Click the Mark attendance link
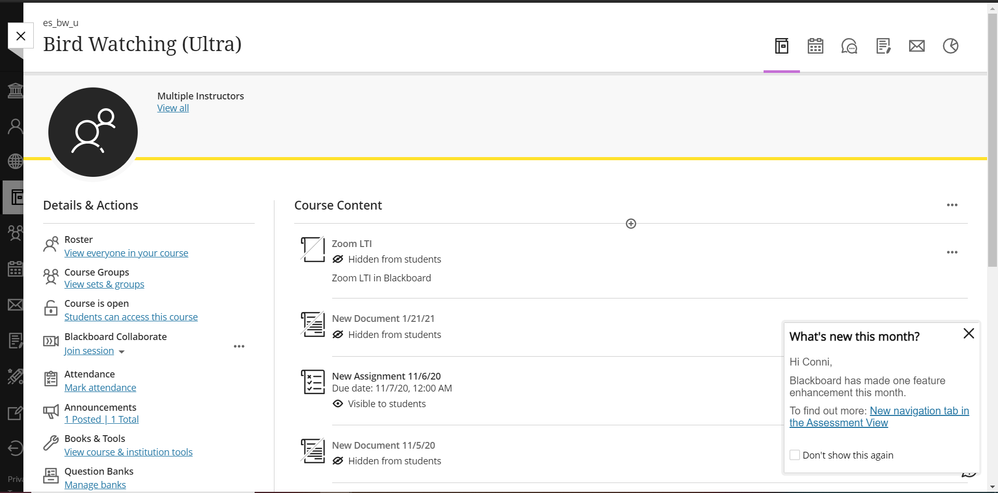 (100, 387)
